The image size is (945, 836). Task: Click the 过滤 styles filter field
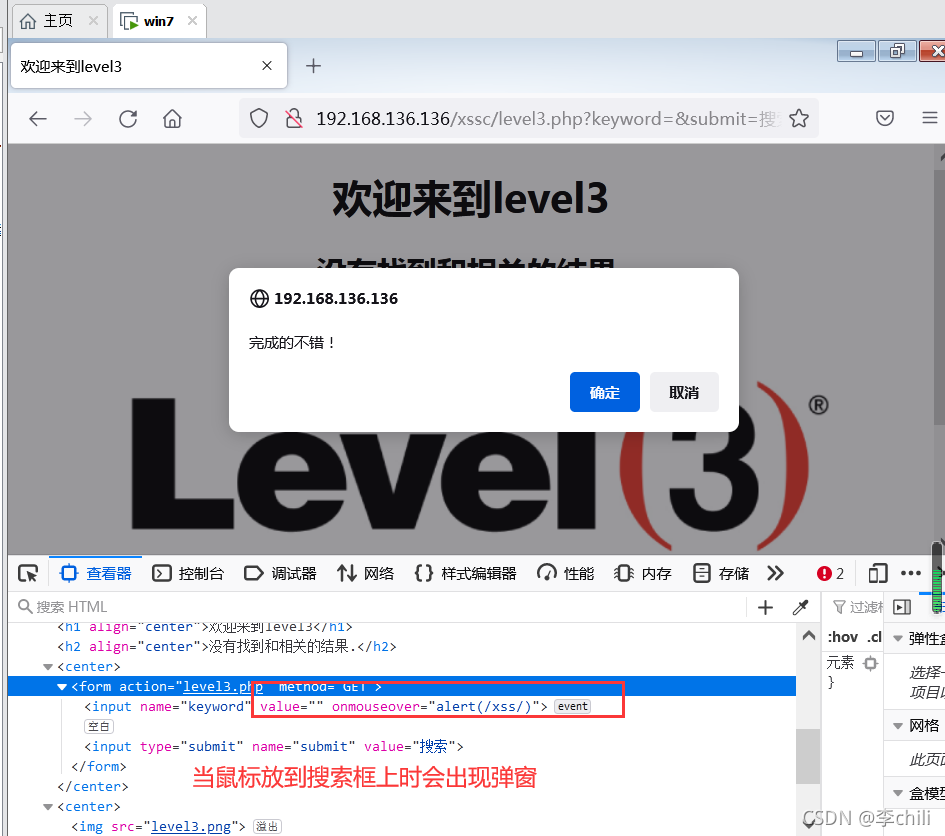858,607
